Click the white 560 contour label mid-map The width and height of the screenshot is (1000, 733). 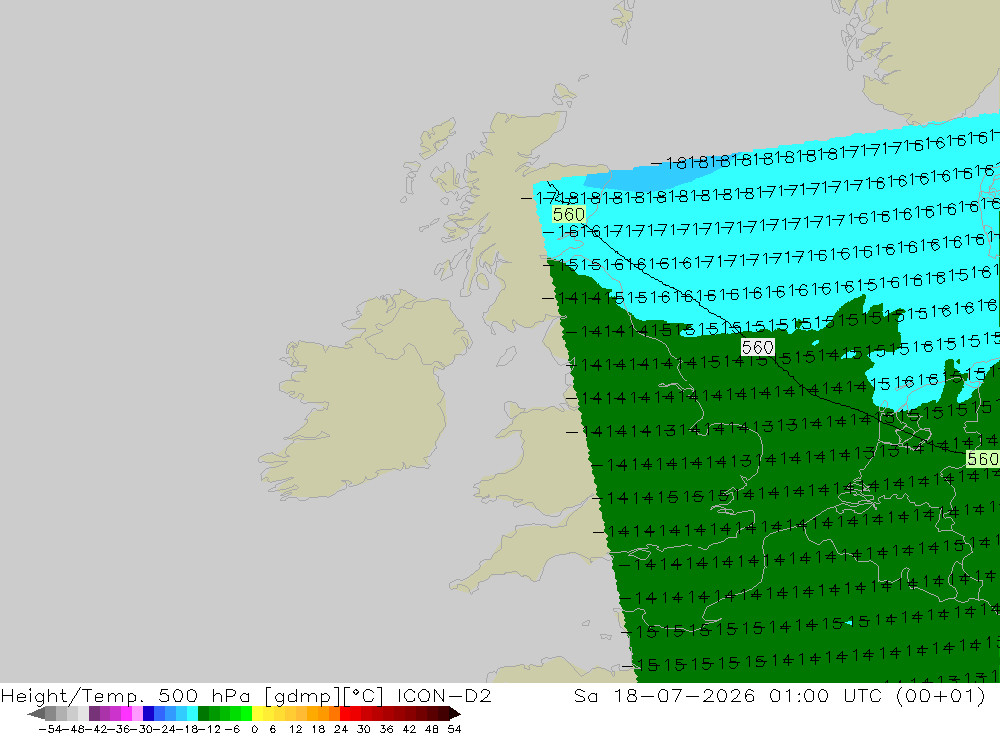click(x=758, y=347)
